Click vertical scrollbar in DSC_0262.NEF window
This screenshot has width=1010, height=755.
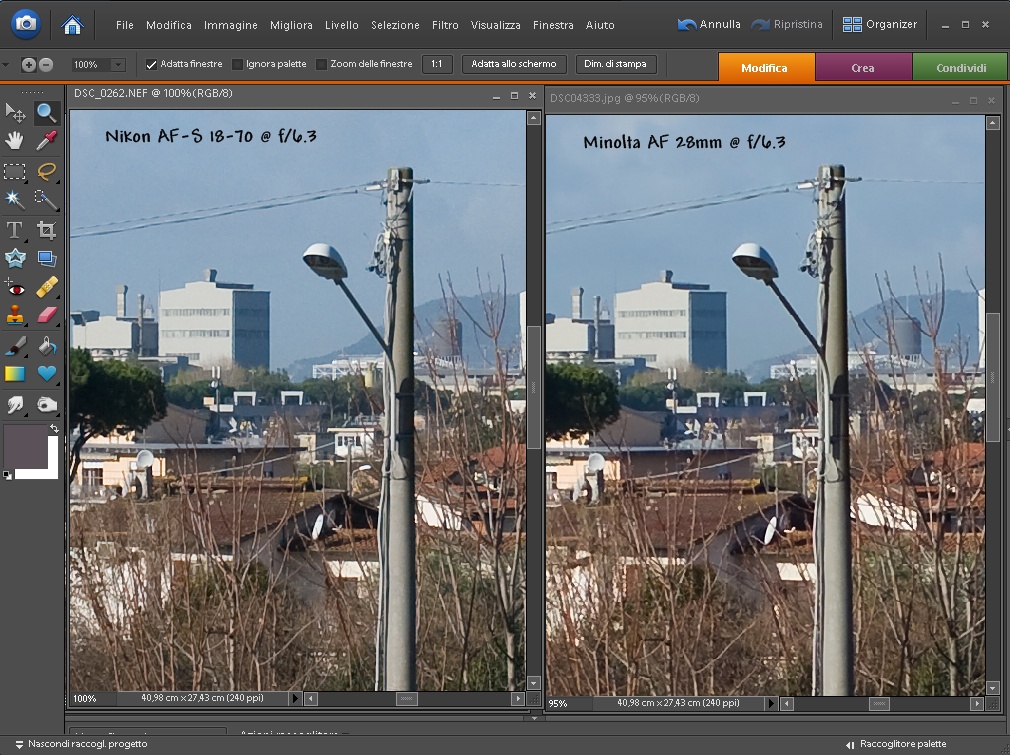pos(533,387)
